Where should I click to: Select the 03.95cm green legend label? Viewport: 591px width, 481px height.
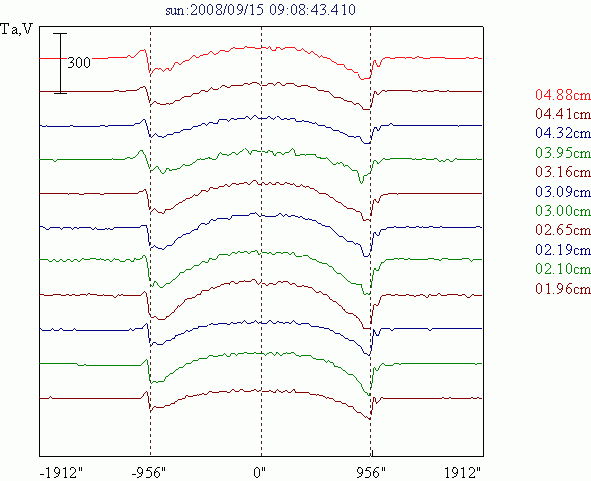[x=563, y=153]
